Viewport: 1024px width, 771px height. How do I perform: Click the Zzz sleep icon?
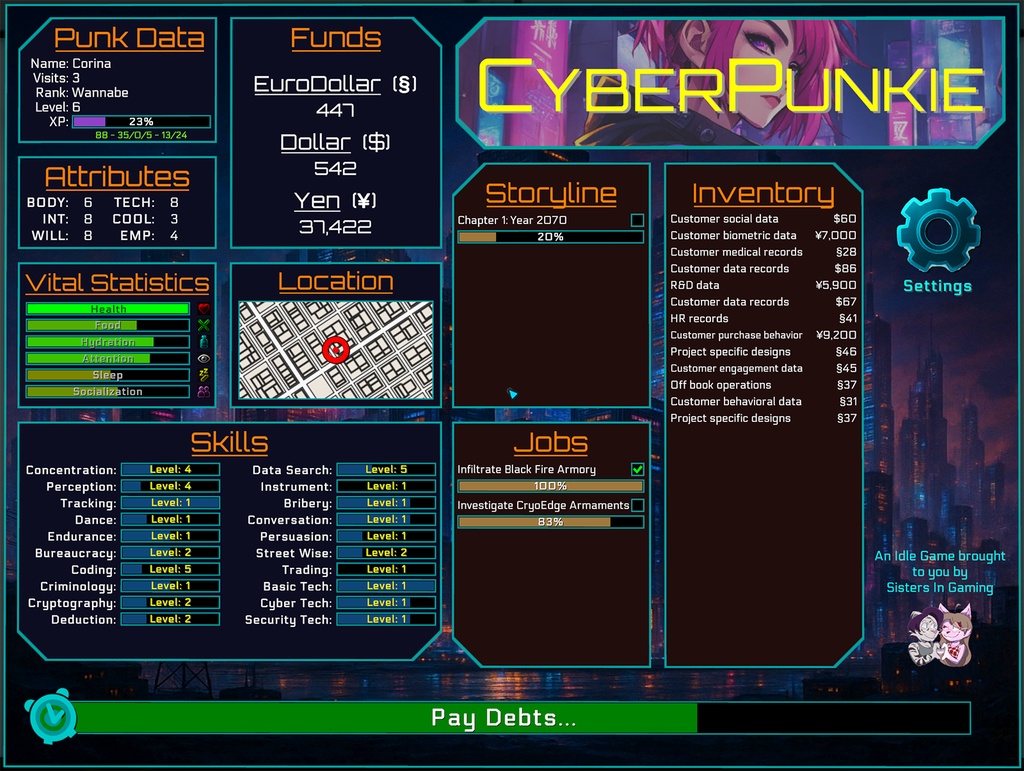201,374
